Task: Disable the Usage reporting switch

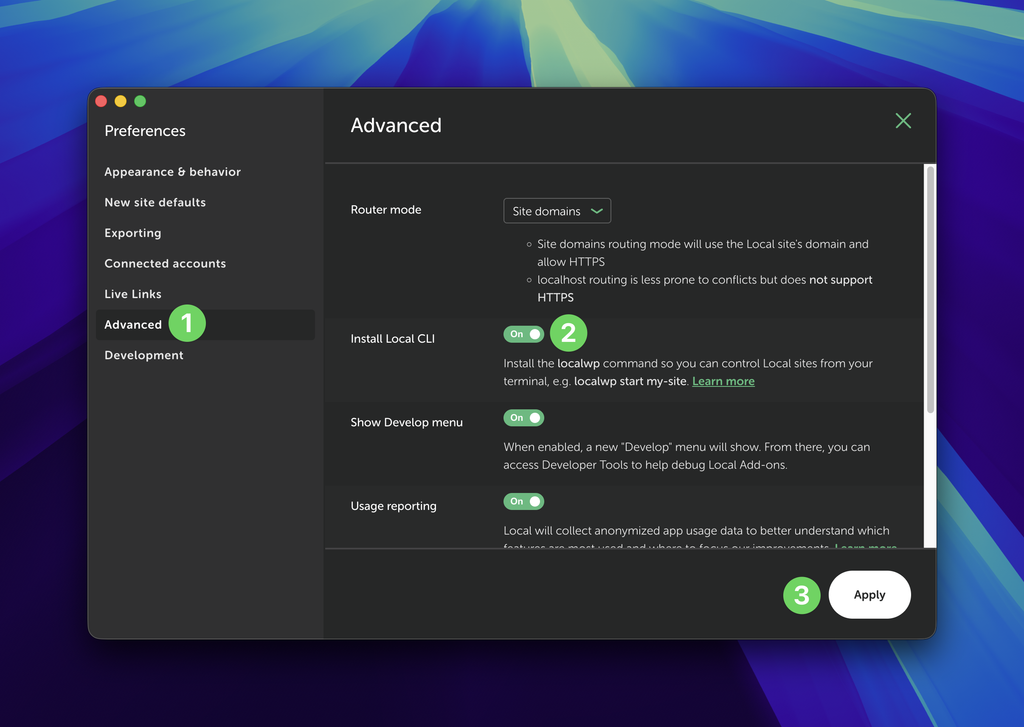Action: 524,501
